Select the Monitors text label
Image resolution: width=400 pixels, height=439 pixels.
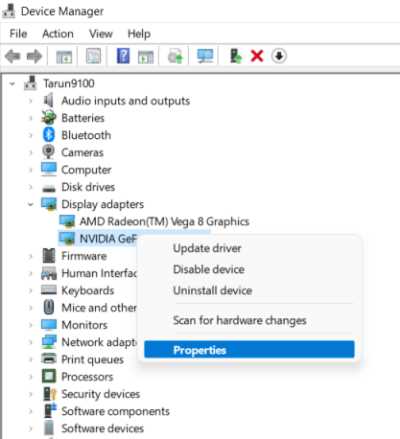(84, 325)
